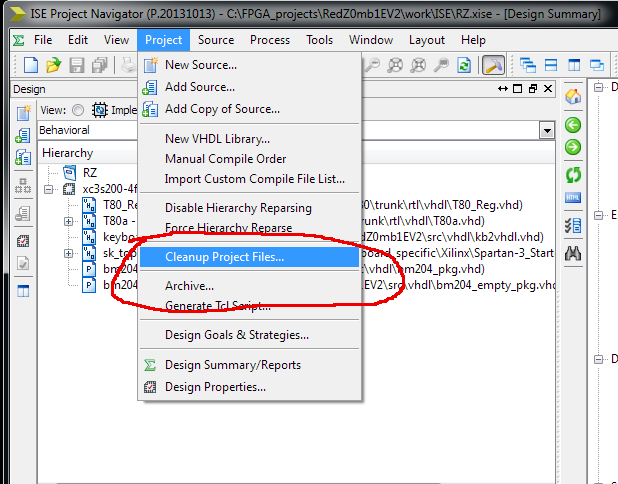The image size is (618, 484).
Task: Click the tile vertically toolbar icon
Action: pyautogui.click(x=574, y=65)
